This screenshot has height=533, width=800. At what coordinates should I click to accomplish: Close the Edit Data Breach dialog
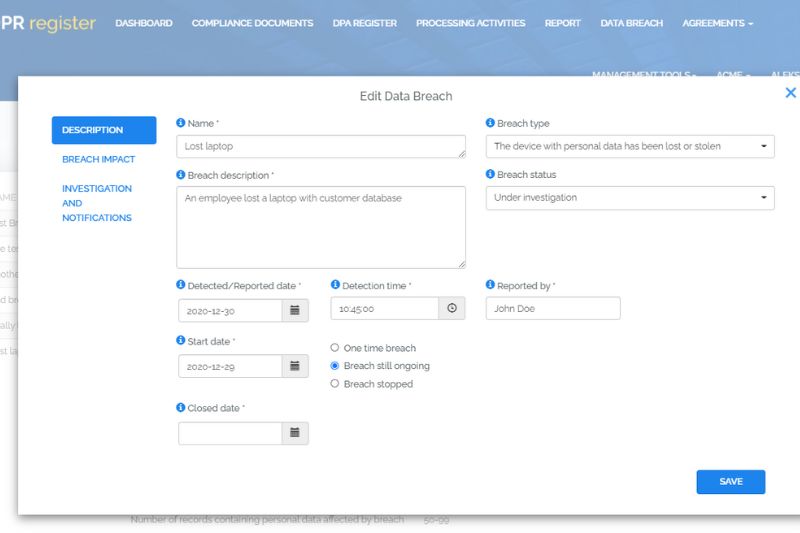point(790,93)
